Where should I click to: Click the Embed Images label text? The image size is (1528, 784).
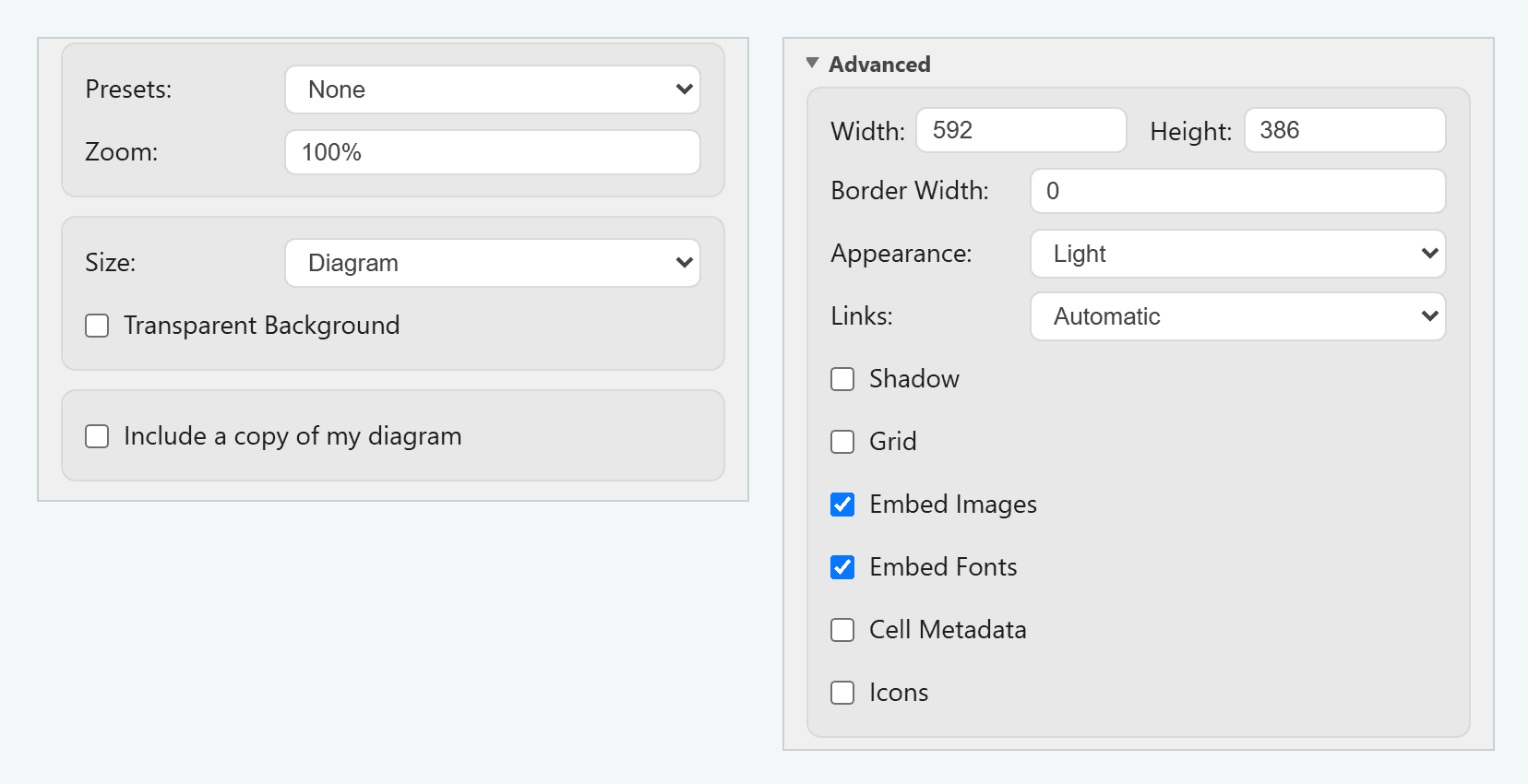click(953, 505)
